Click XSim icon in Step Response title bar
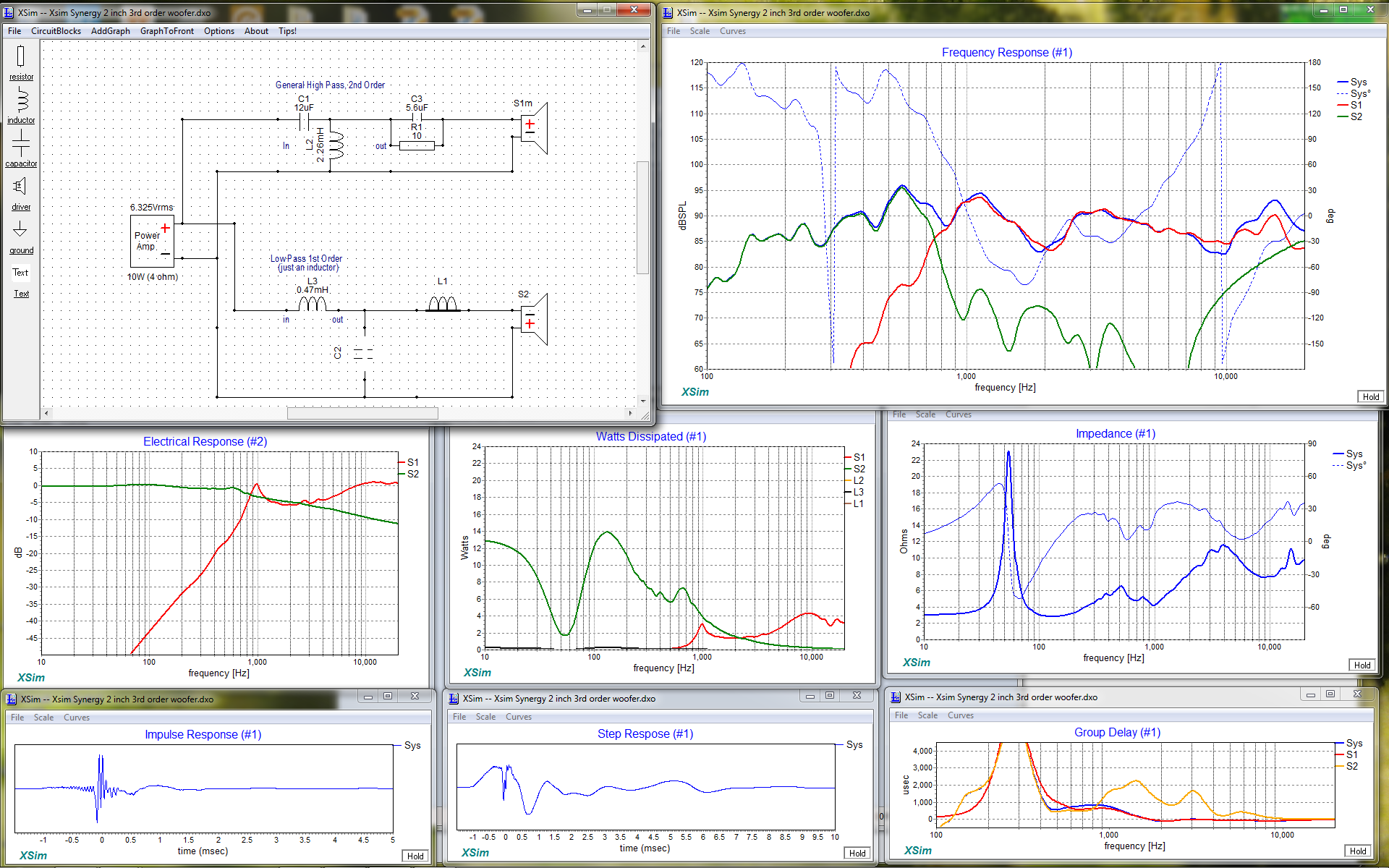Screen dimensions: 1389x868 coord(454,698)
